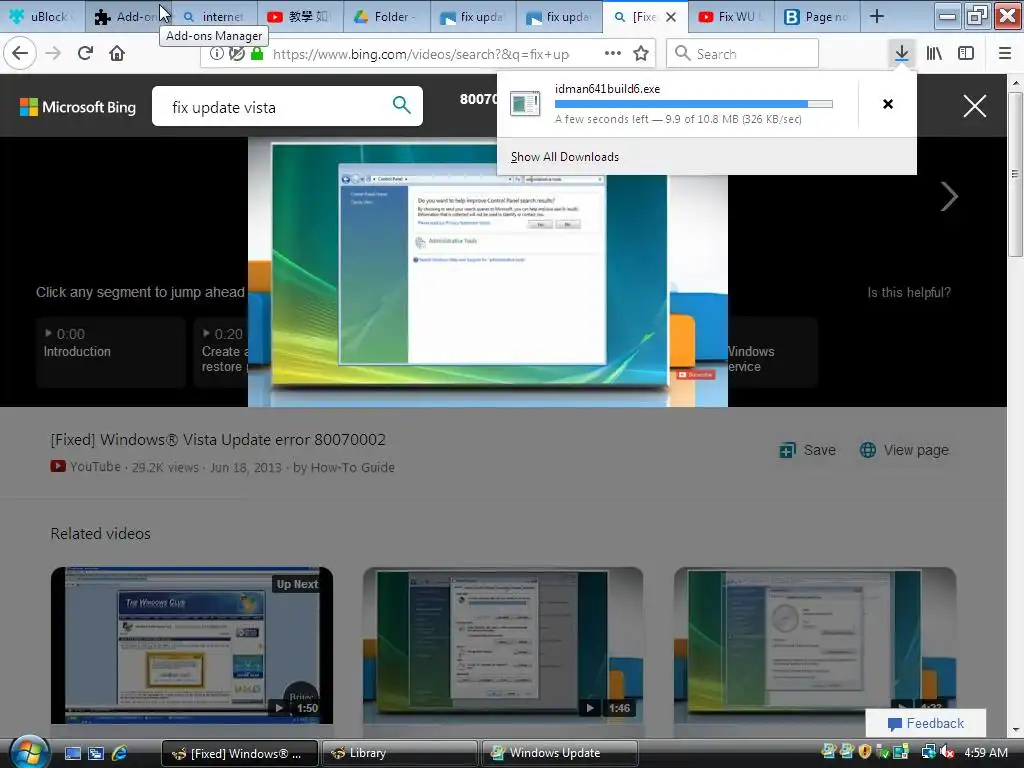Switch to the Fix WU YouTube tab
The width and height of the screenshot is (1024, 768).
(731, 17)
